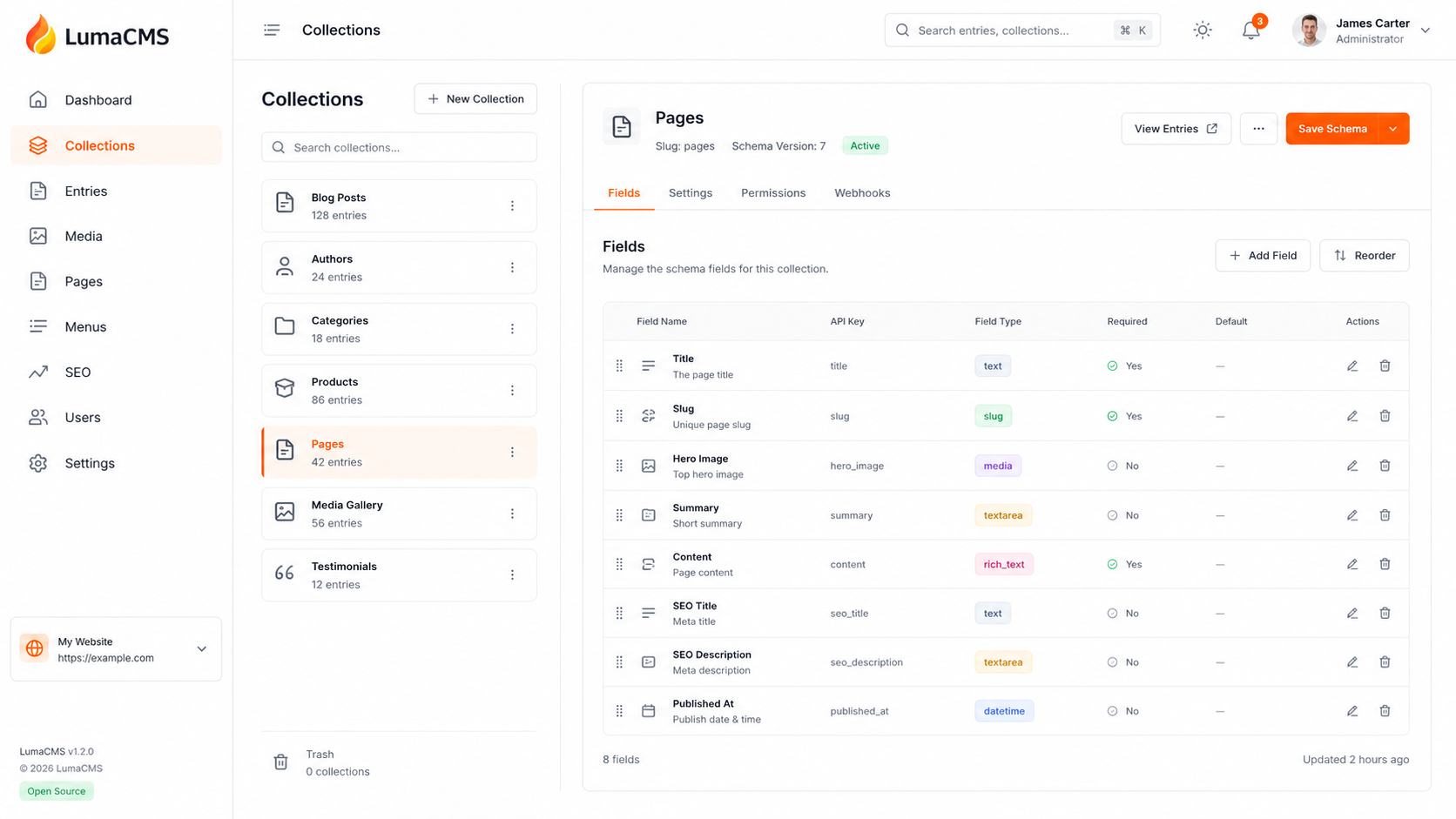Open the Fields tab
Image resolution: width=1456 pixels, height=819 pixels.
pyautogui.click(x=624, y=193)
